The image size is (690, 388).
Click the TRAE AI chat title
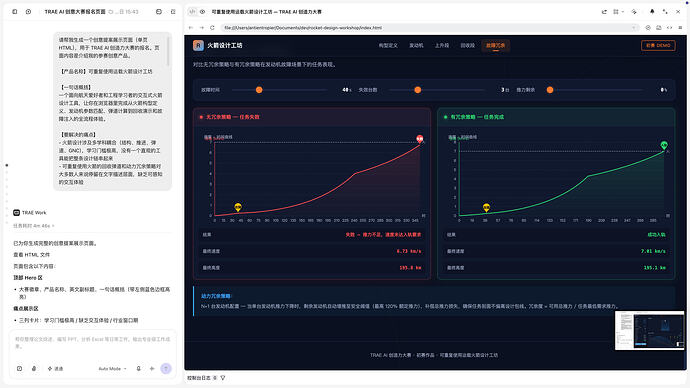[x=75, y=12]
